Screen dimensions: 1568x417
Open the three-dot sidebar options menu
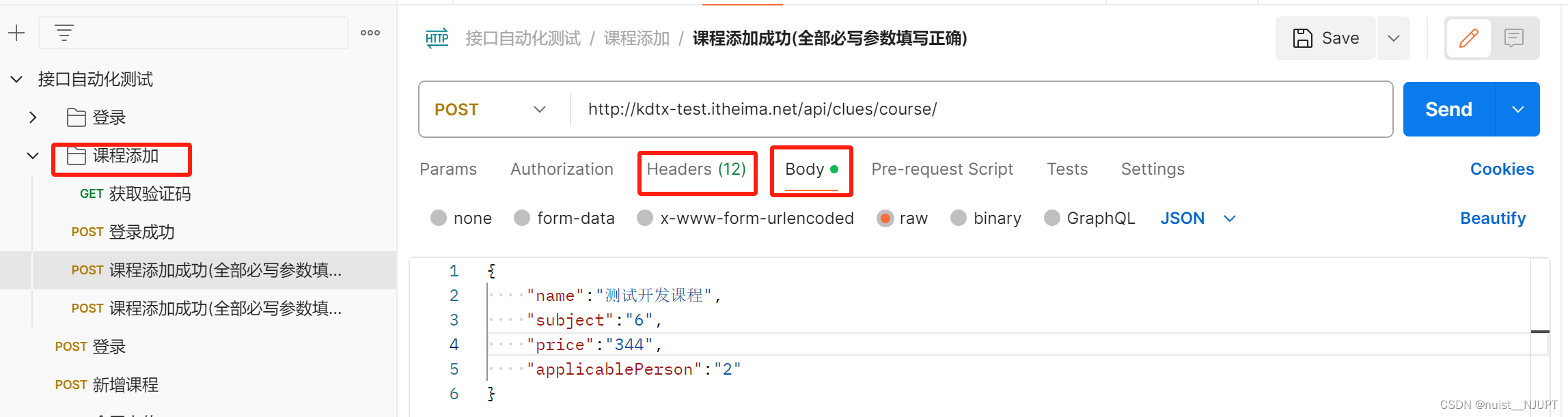click(x=370, y=33)
